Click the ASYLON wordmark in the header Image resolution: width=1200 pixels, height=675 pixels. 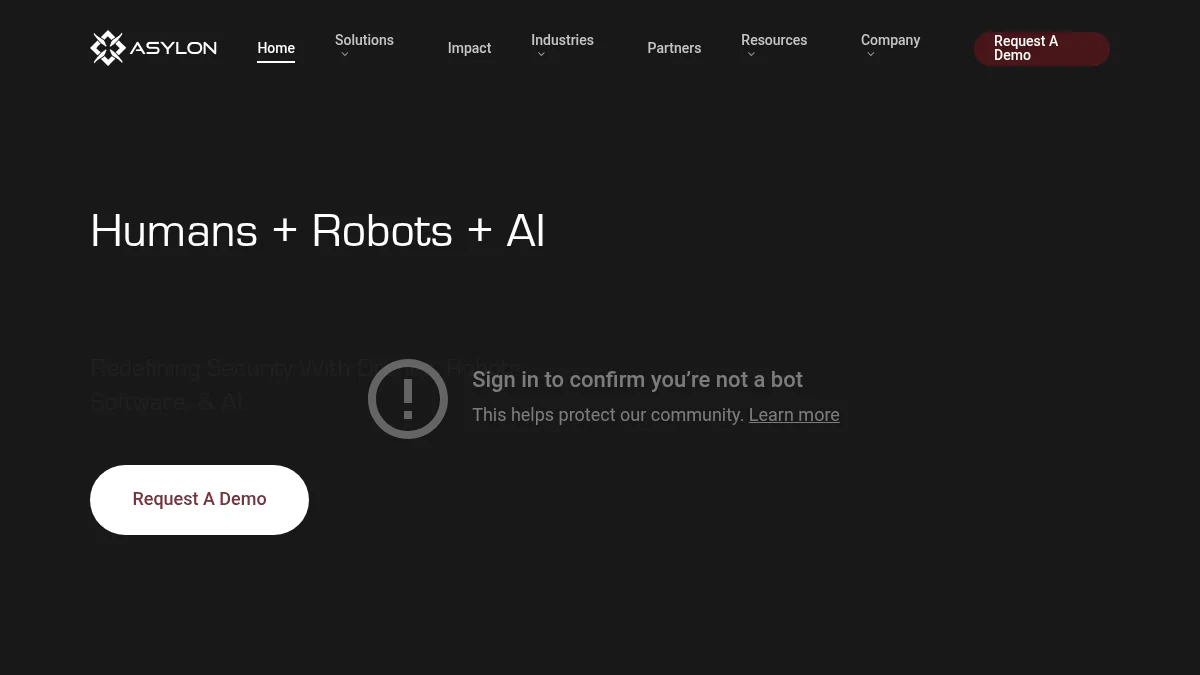tap(175, 47)
